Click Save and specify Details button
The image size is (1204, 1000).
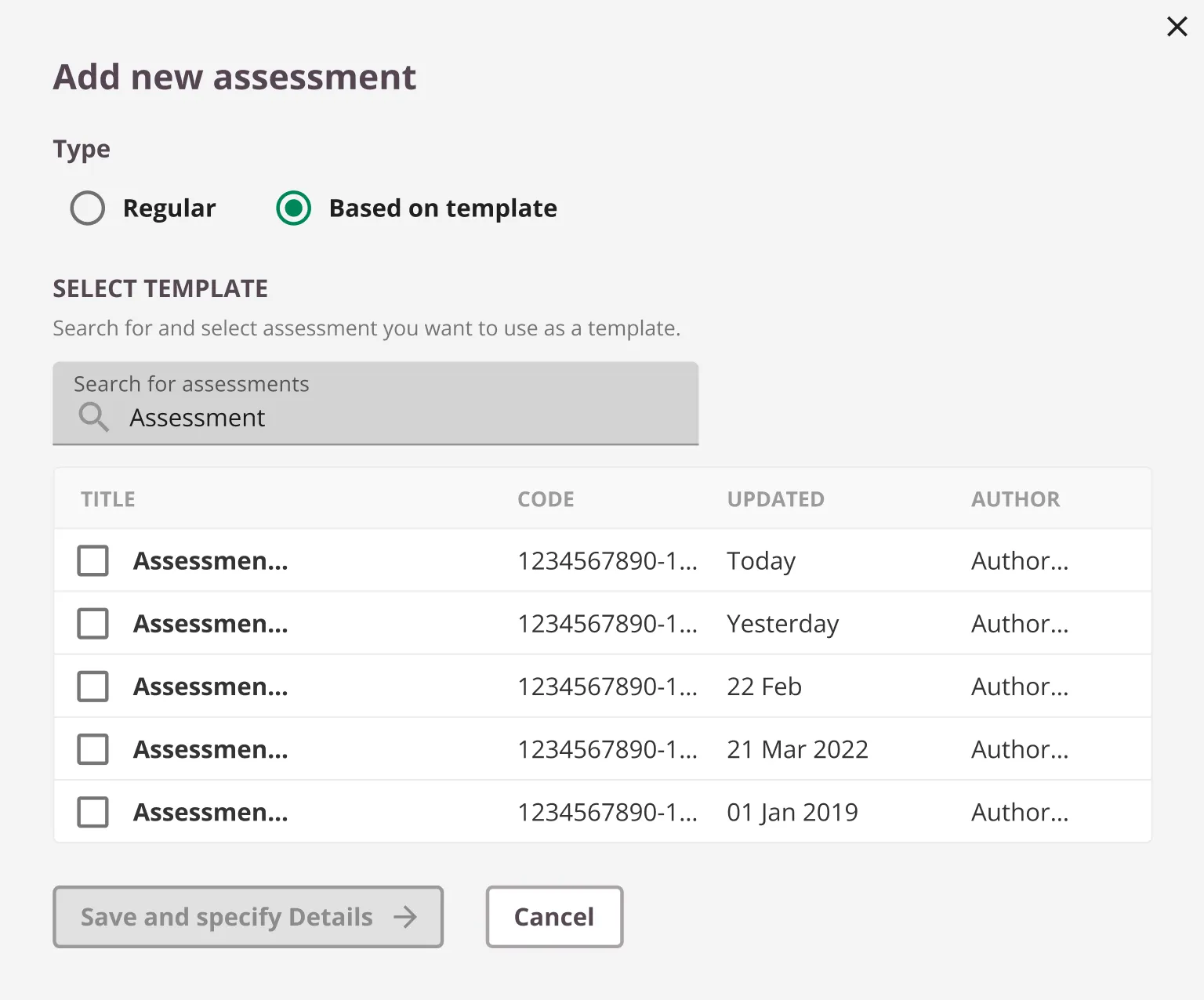pos(248,917)
